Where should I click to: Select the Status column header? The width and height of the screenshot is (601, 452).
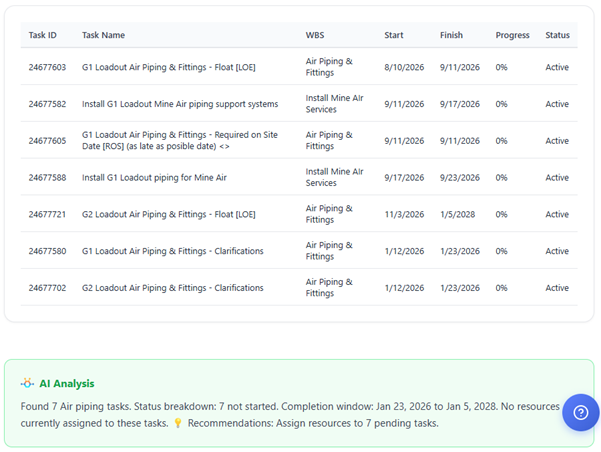pyautogui.click(x=557, y=35)
